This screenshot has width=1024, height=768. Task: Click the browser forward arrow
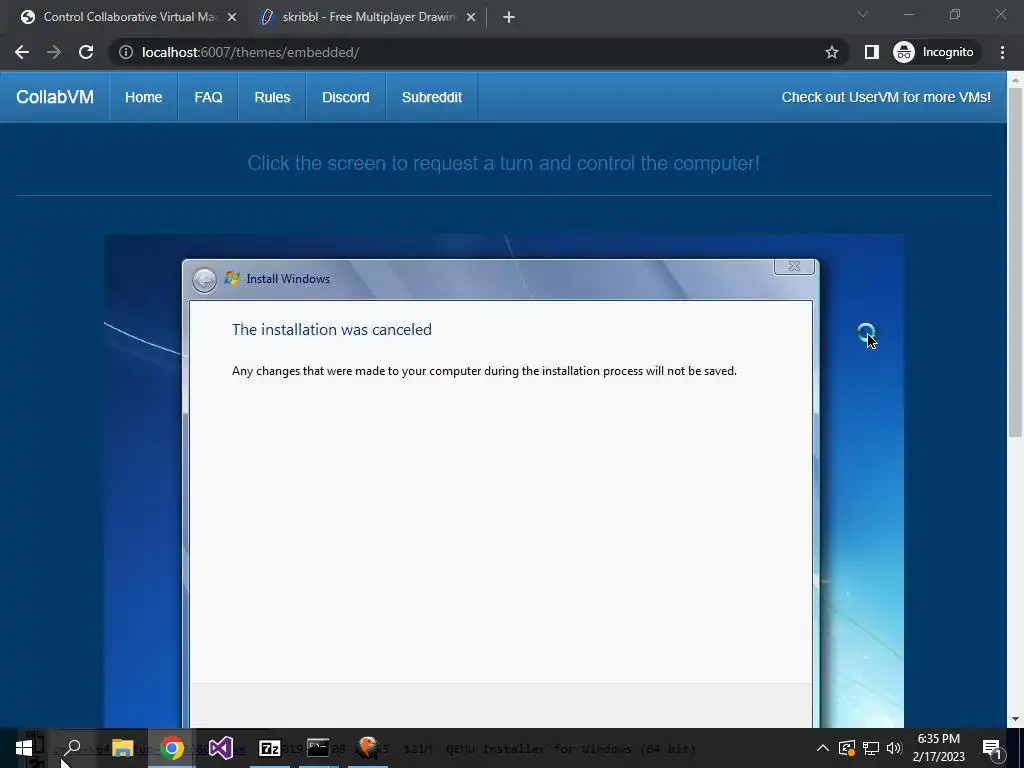tap(54, 52)
